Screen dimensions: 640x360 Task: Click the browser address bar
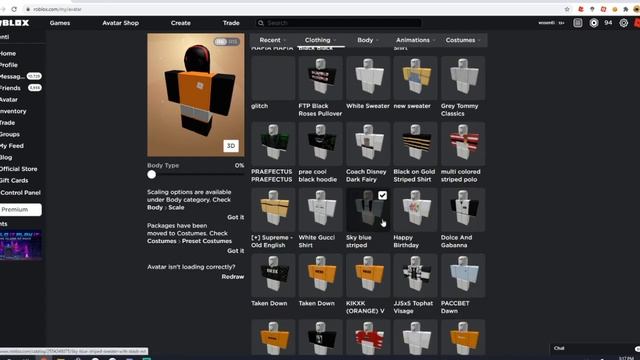[x=293, y=9]
